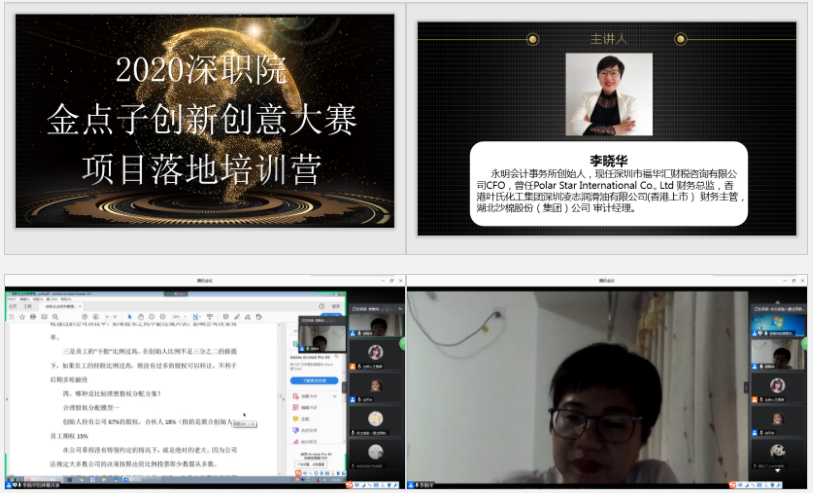
Task: Switch to the Acrobat Tools tab
Action: coord(27,306)
